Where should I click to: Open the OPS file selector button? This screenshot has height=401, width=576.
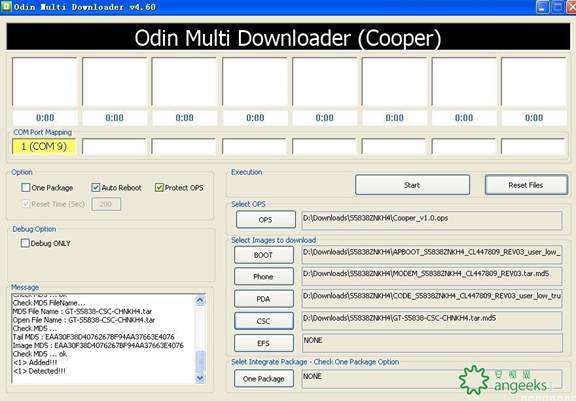click(x=266, y=220)
